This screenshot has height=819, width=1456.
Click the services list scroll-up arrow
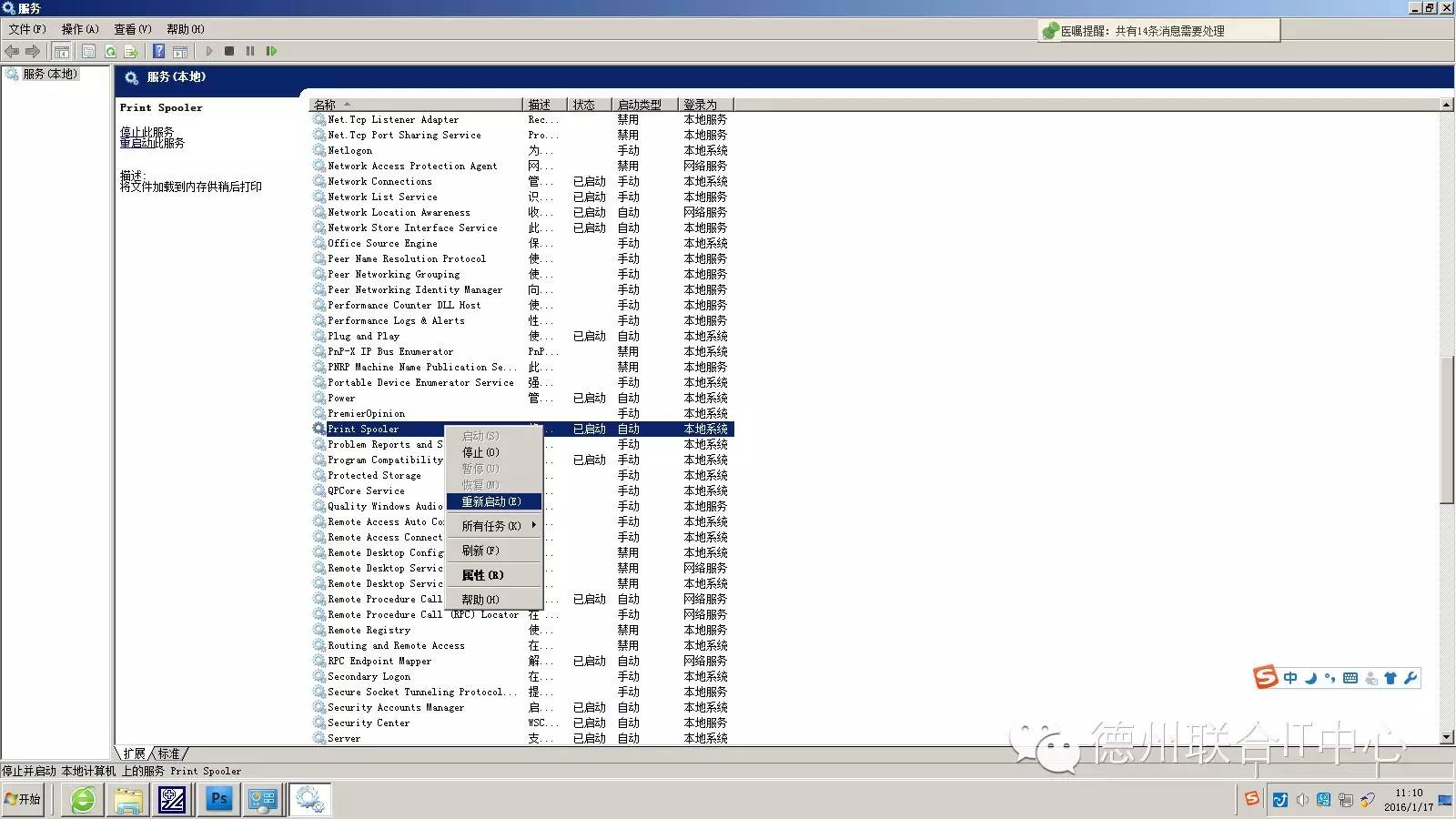tap(1447, 105)
